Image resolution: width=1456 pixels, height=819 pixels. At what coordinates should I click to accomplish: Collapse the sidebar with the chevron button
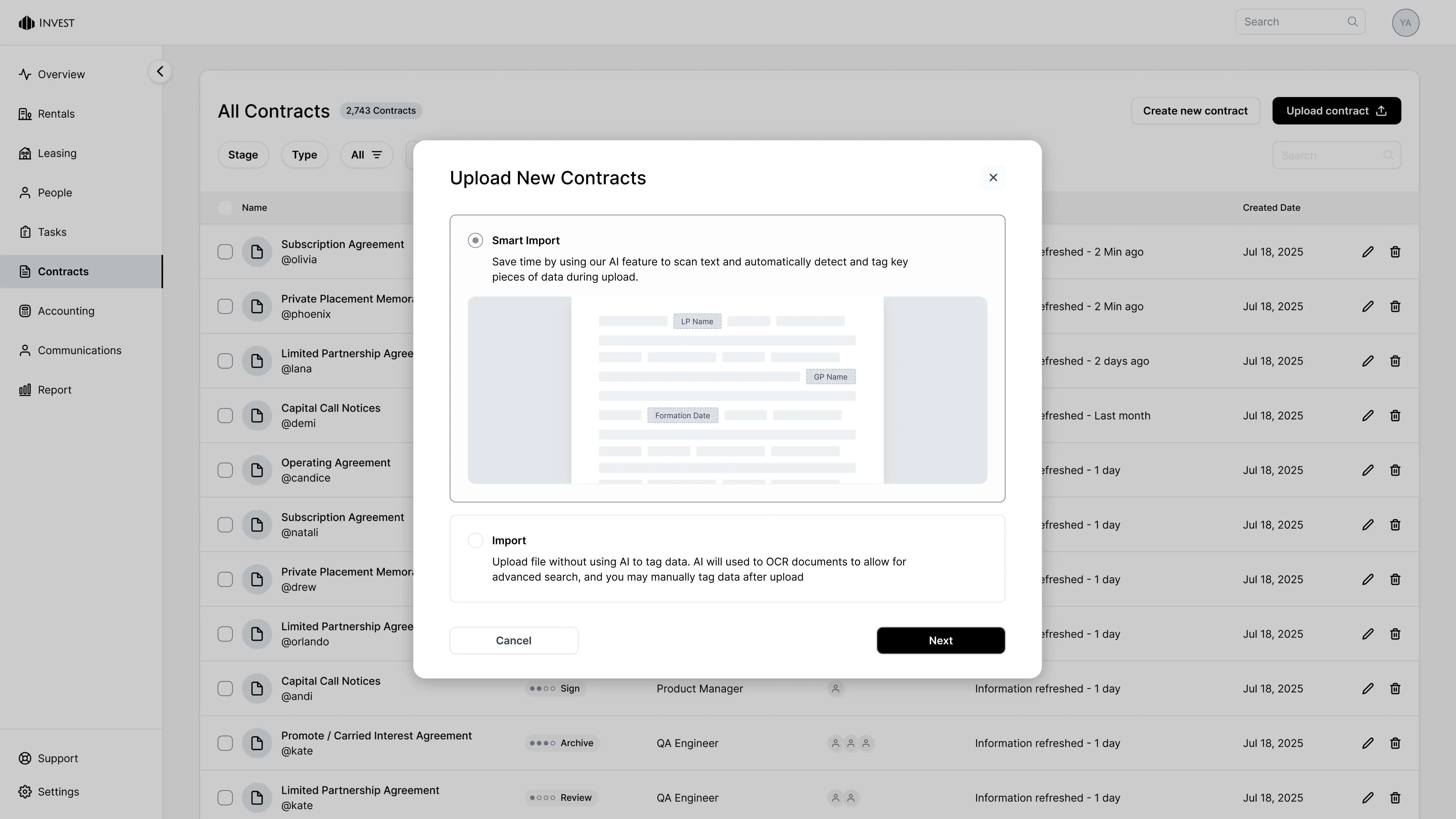tap(160, 72)
